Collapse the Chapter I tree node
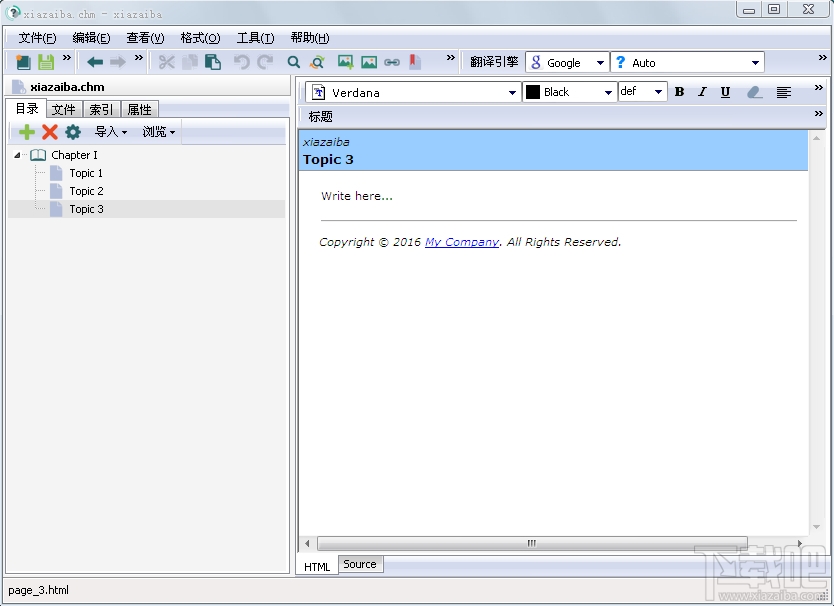This screenshot has height=606, width=834. point(16,155)
